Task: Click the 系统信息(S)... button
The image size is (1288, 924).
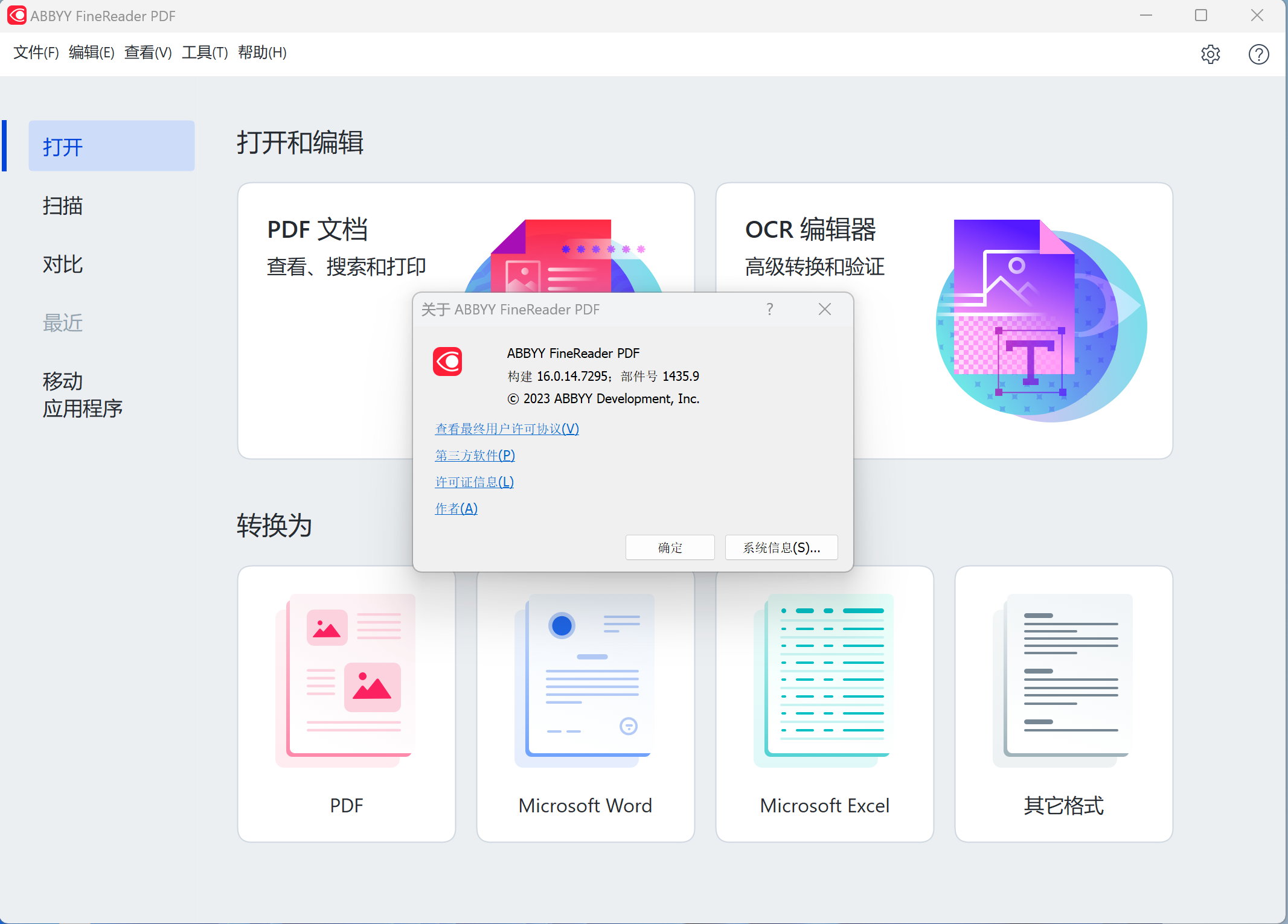Action: point(781,547)
